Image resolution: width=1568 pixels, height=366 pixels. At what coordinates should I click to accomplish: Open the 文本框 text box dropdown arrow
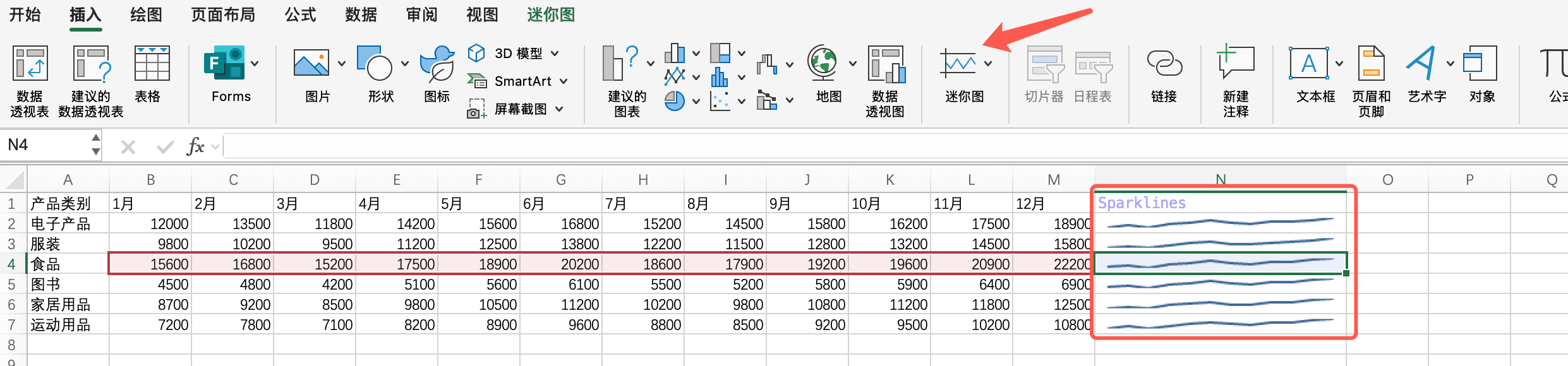pos(1339,64)
